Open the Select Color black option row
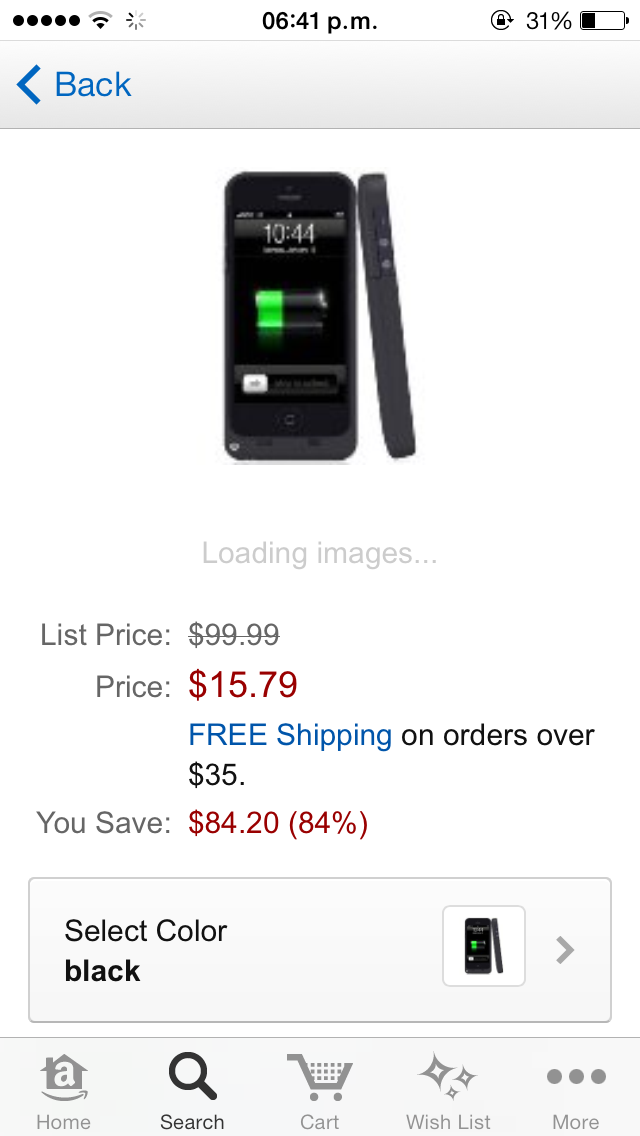This screenshot has width=640, height=1136. pos(320,950)
